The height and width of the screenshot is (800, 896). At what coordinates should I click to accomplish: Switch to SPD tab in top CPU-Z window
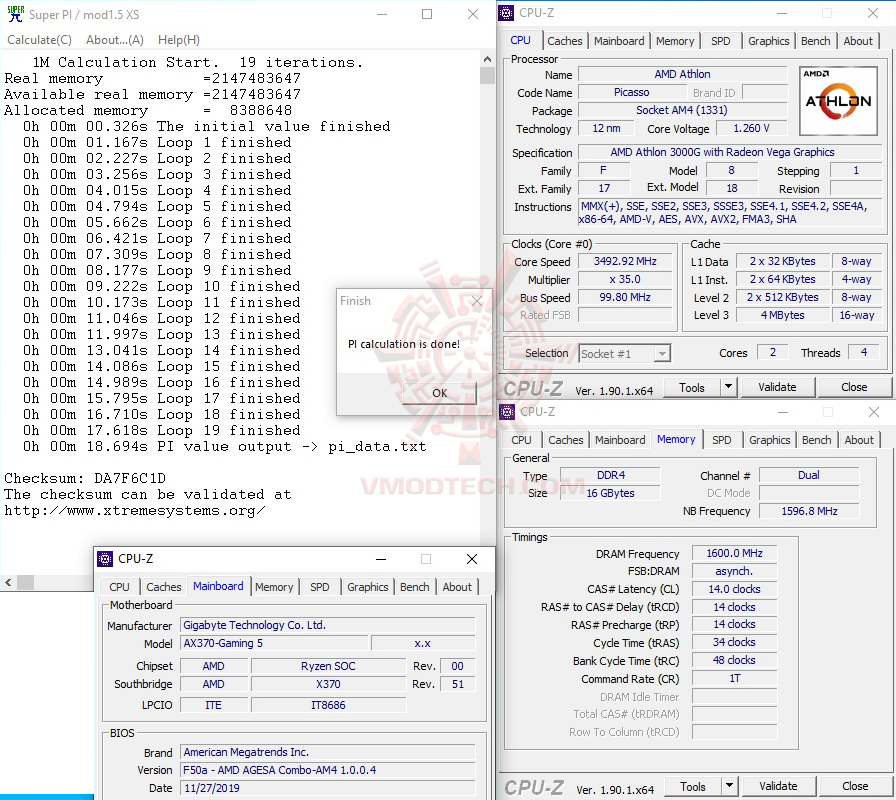coord(721,41)
